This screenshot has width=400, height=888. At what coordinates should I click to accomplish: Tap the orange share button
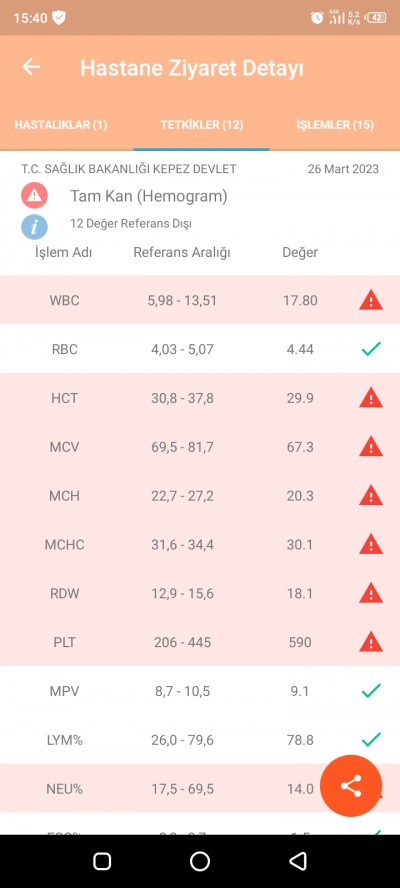pos(351,785)
